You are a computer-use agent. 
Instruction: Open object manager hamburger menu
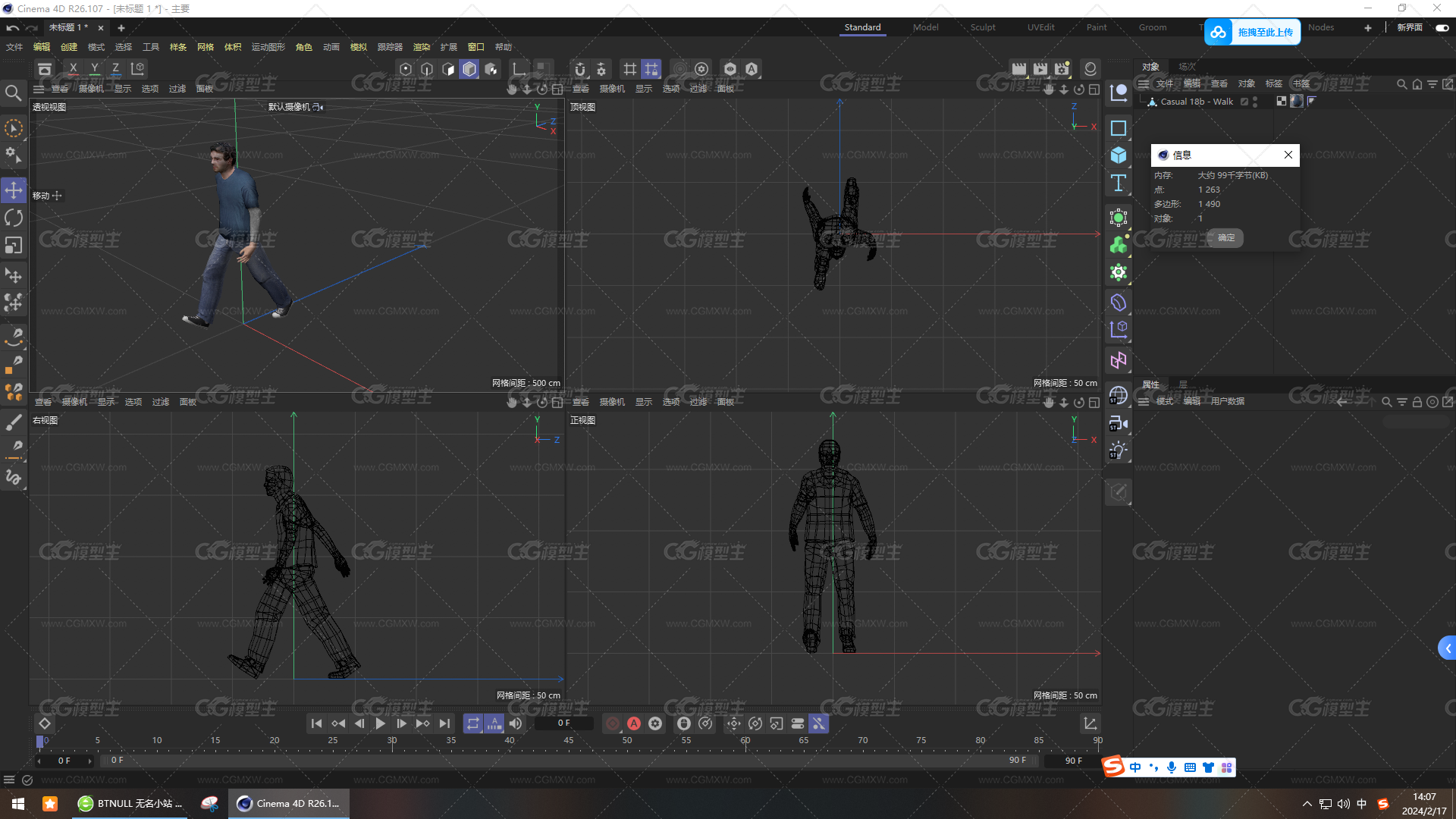point(1144,83)
